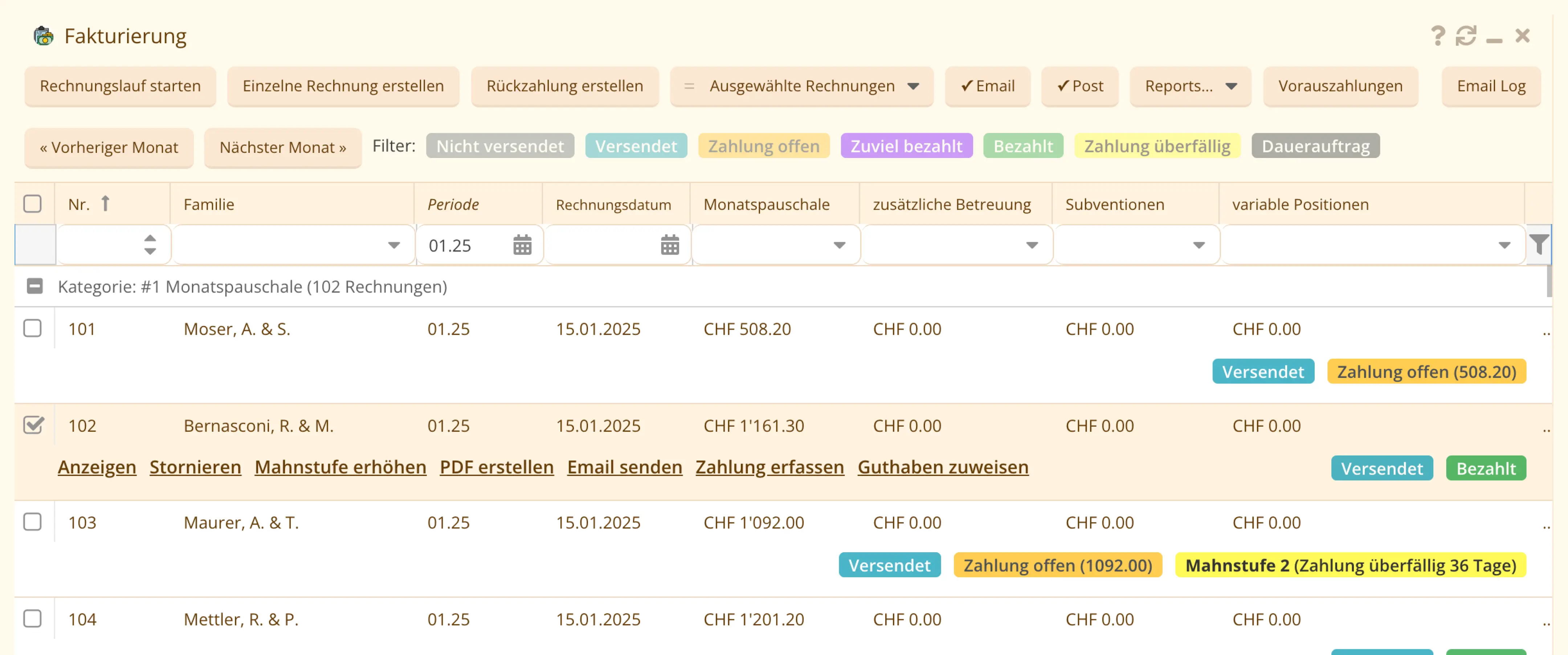Click the refresh arrows icon
Image resolution: width=1568 pixels, height=655 pixels.
1466,35
